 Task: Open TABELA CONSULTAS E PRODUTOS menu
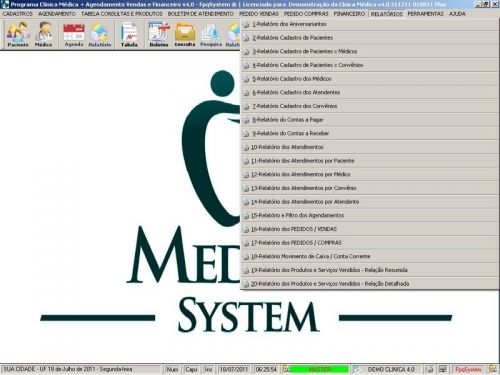(122, 14)
